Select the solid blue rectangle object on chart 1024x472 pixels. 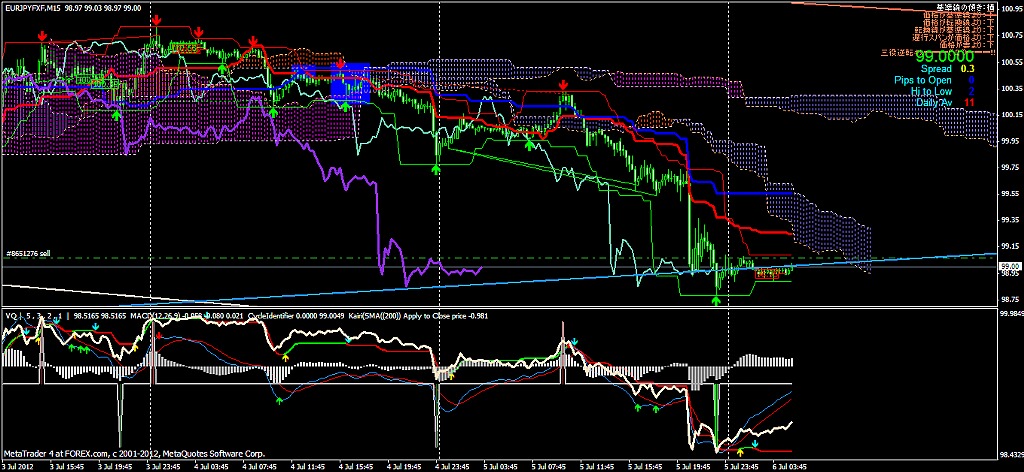(x=350, y=82)
